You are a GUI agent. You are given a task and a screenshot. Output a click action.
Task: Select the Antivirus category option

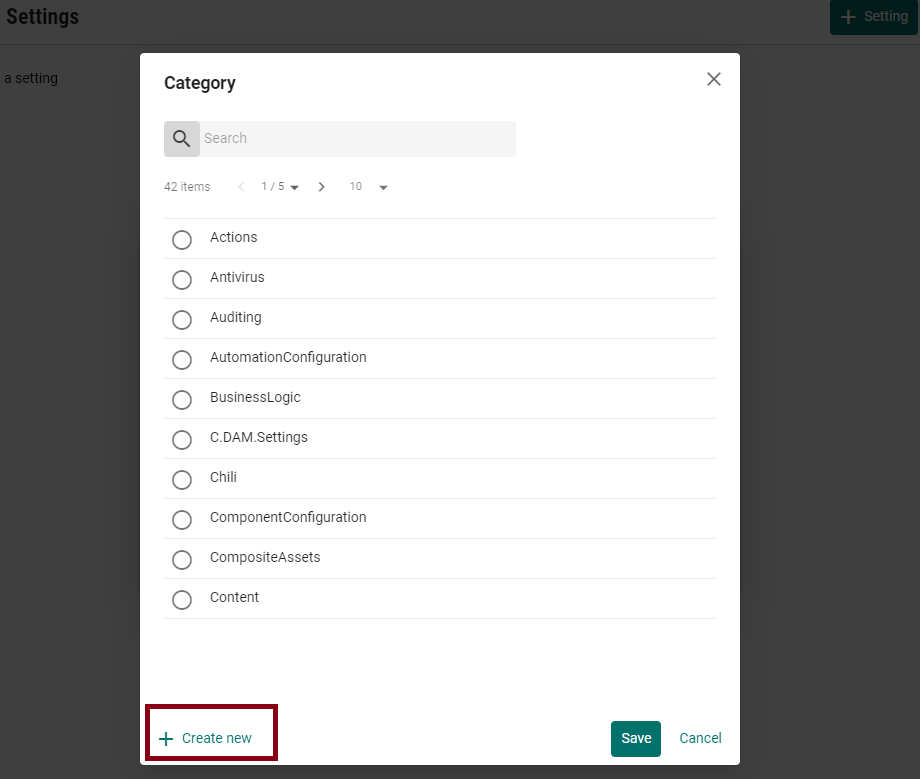[x=182, y=280]
